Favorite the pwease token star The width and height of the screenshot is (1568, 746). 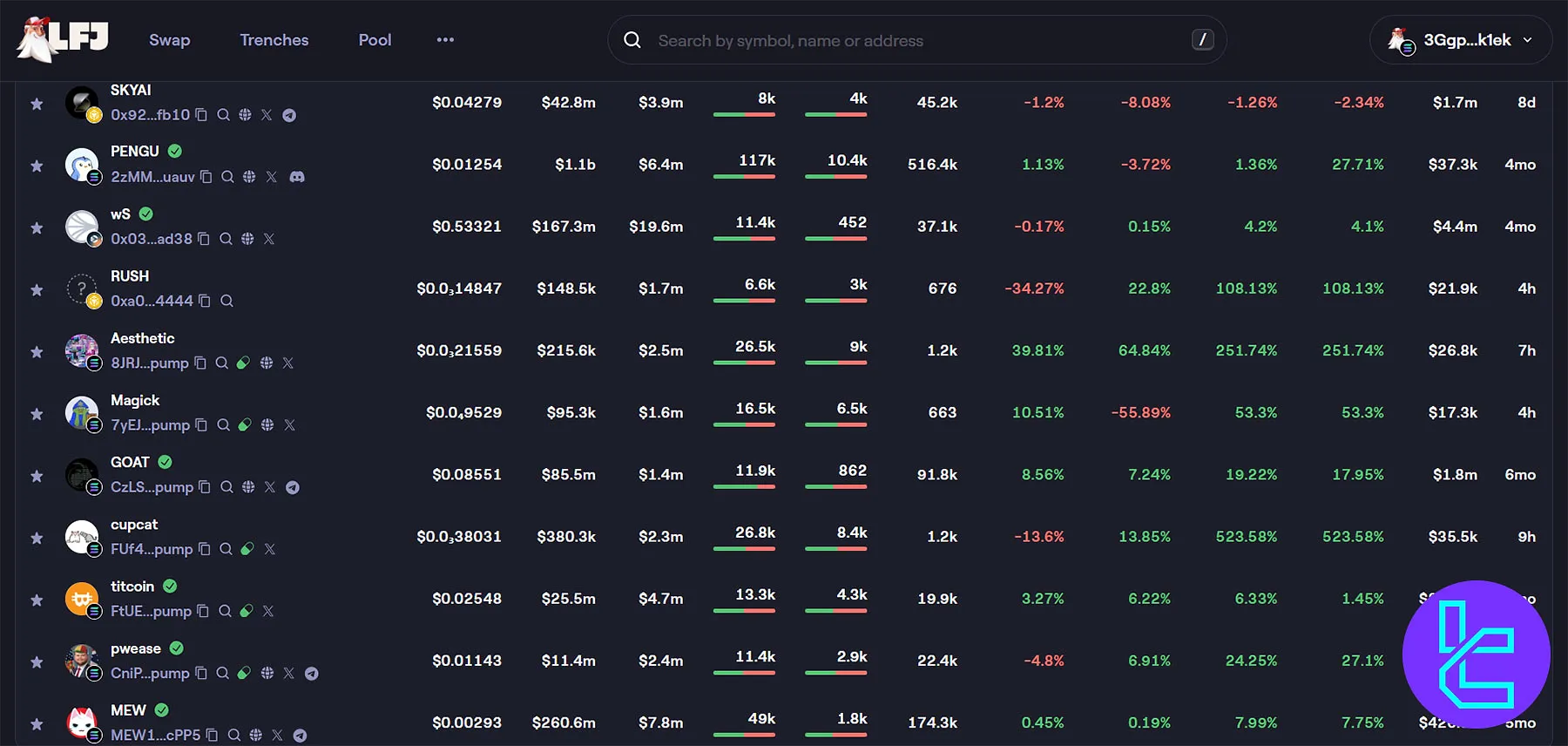click(37, 662)
